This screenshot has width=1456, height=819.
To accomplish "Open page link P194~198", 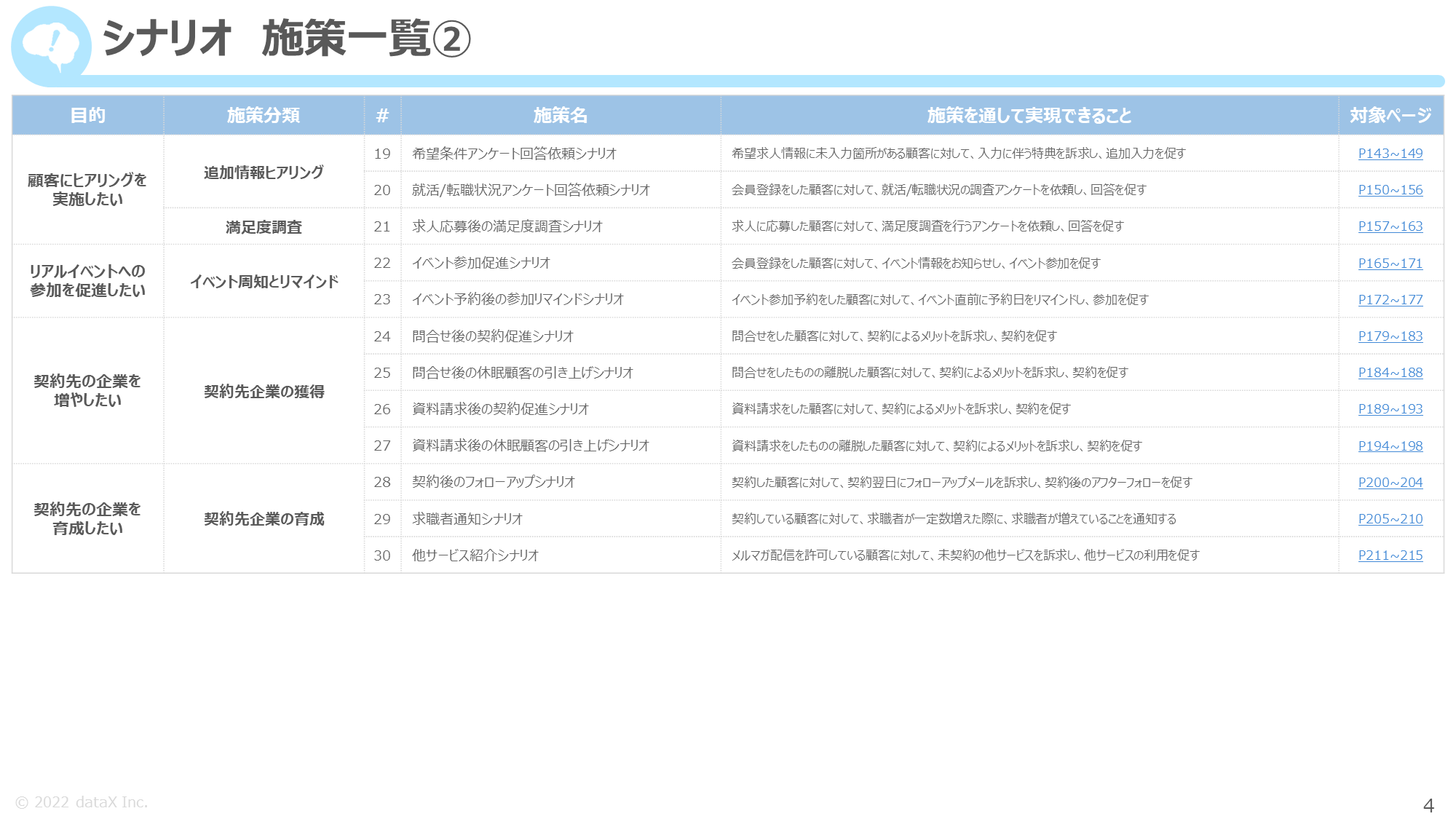I will point(1390,446).
